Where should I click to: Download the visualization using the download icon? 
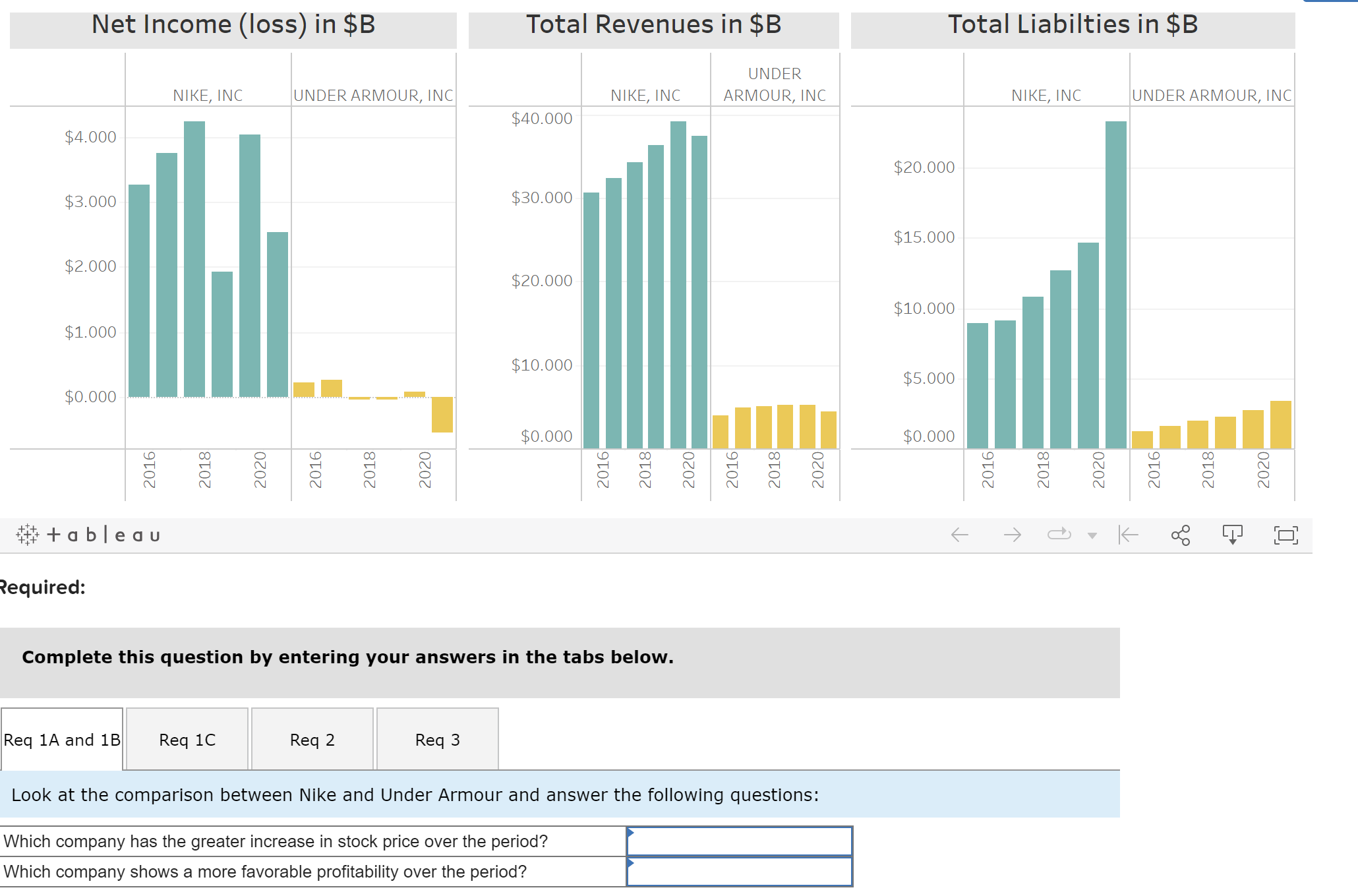(1233, 534)
